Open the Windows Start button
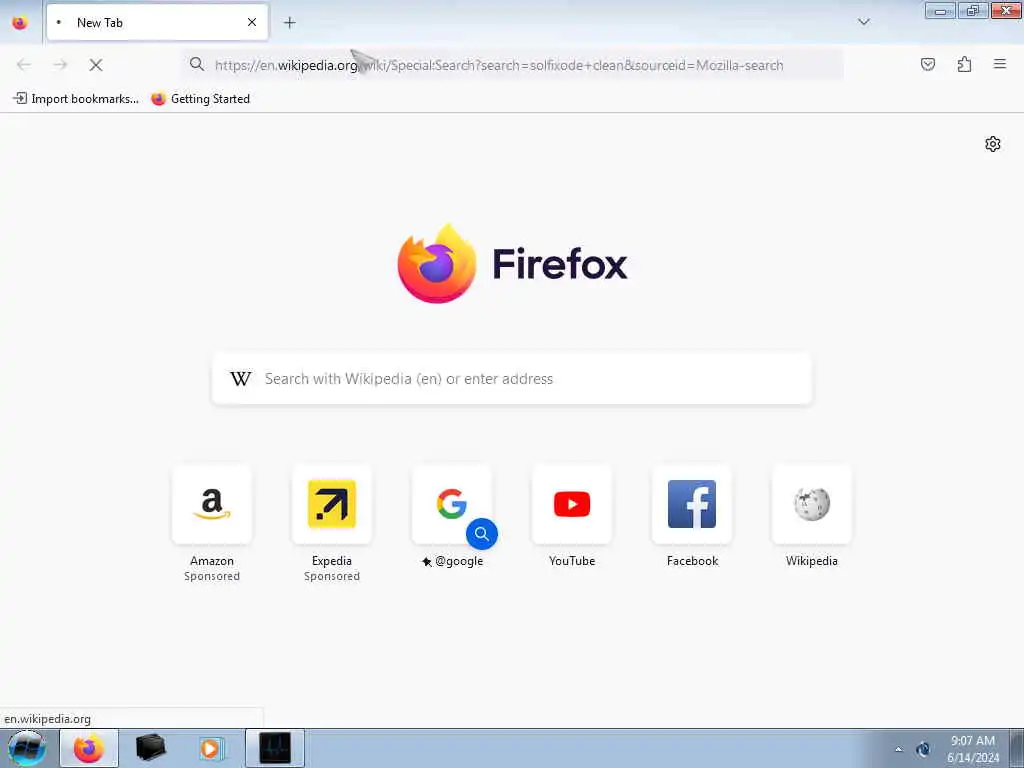Image resolution: width=1024 pixels, height=768 pixels. point(27,748)
